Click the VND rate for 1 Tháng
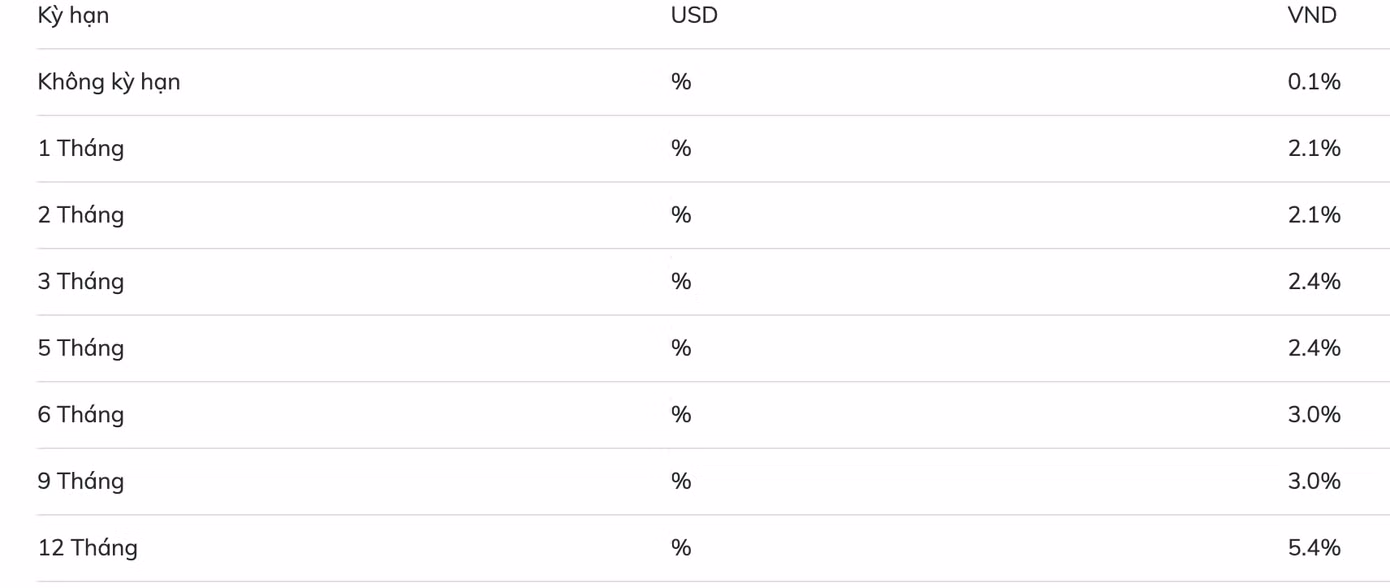The height and width of the screenshot is (588, 1390). pyautogui.click(x=1314, y=149)
